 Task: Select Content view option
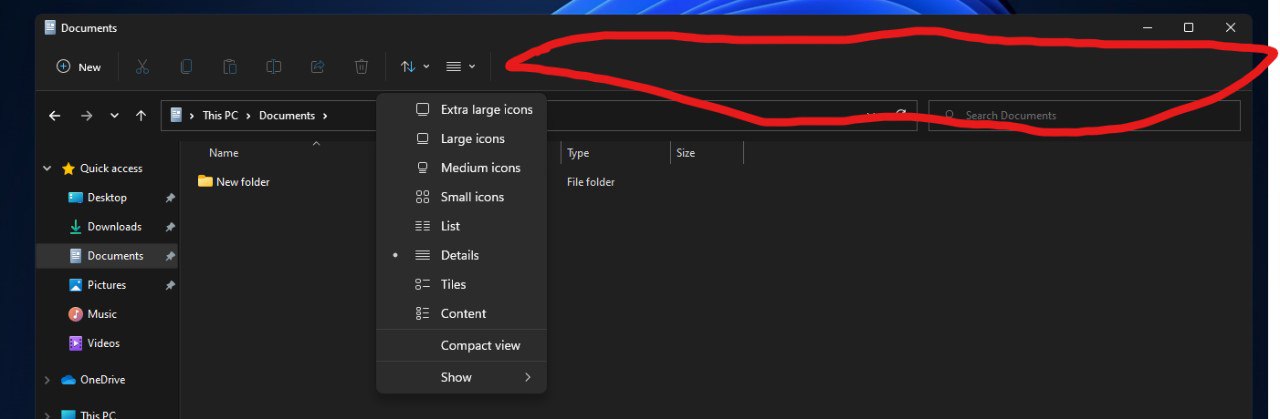tap(462, 313)
